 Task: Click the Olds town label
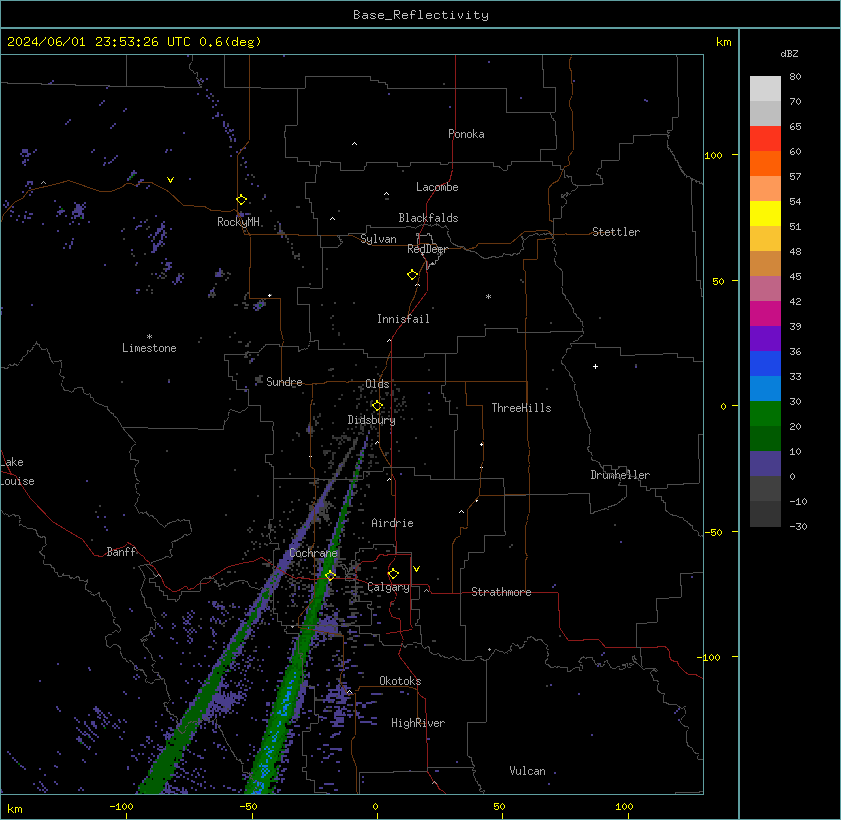pos(377,384)
